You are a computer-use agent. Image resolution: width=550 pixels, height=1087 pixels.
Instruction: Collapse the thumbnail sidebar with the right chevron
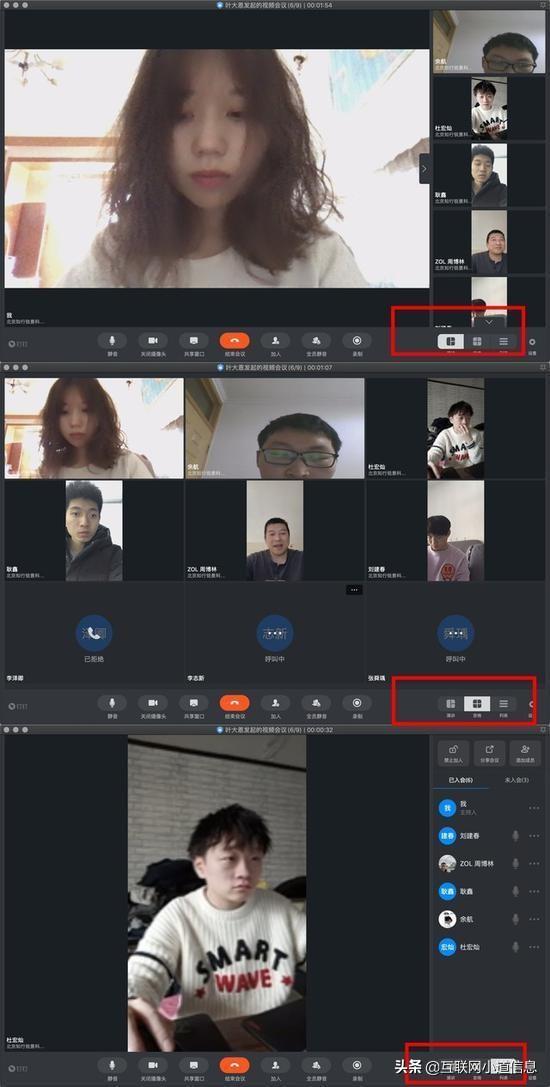424,168
